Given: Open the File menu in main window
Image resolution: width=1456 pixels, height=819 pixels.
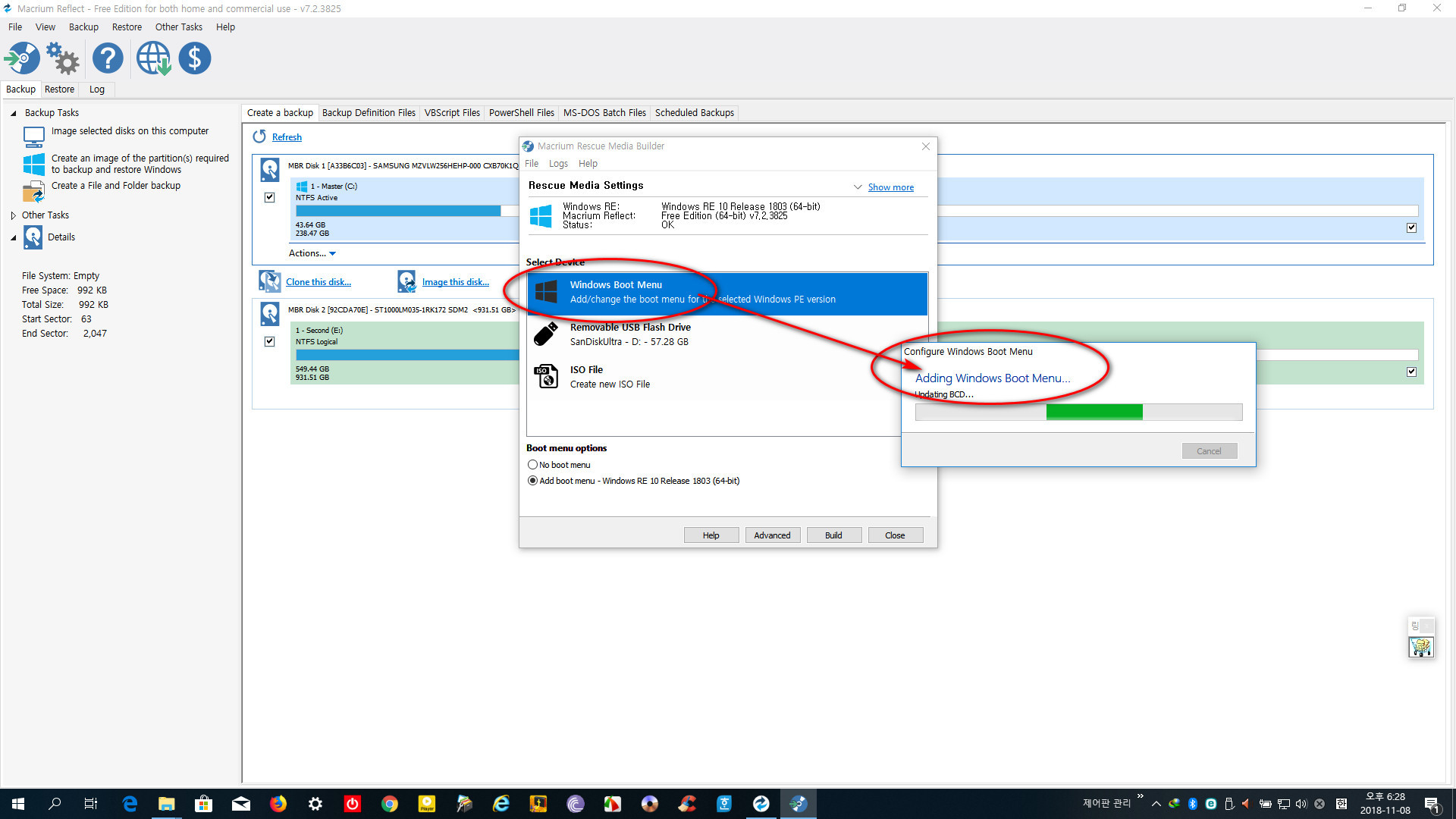Looking at the screenshot, I should 15,27.
